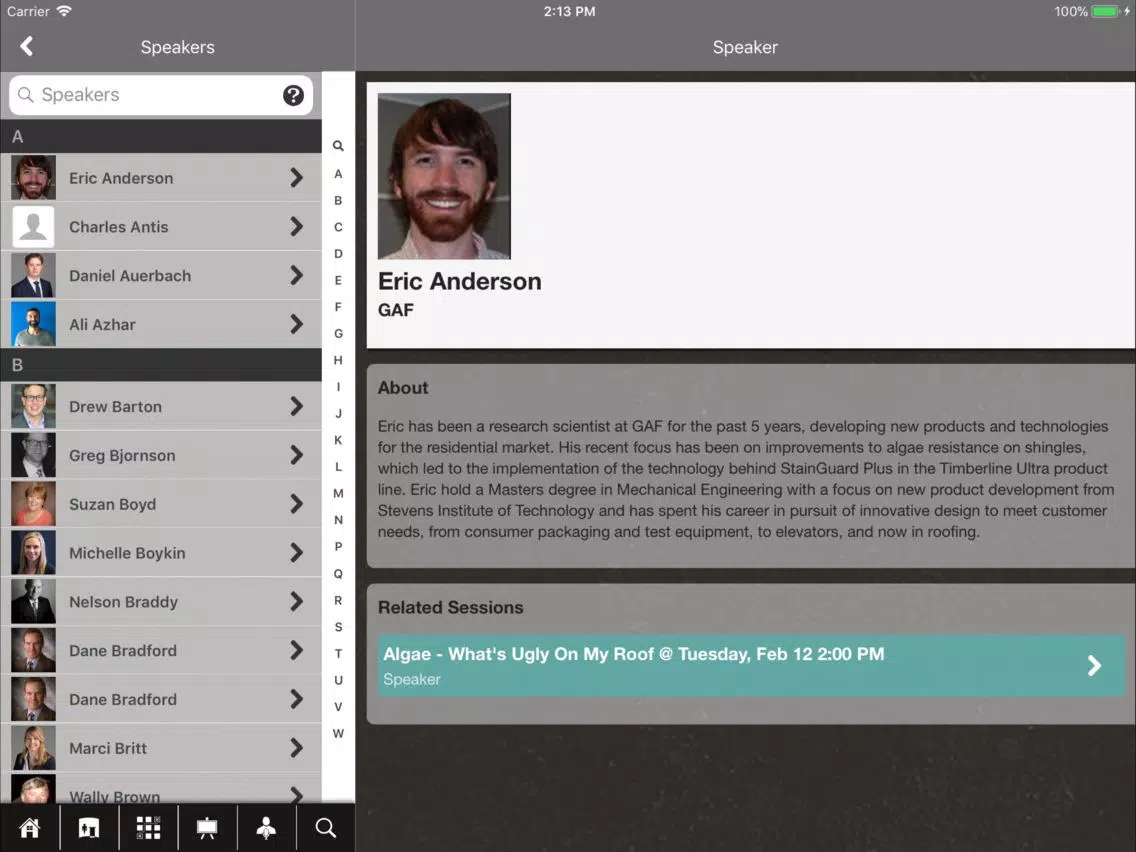This screenshot has width=1136, height=852.
Task: Click the Speakers search field
Action: click(x=161, y=95)
